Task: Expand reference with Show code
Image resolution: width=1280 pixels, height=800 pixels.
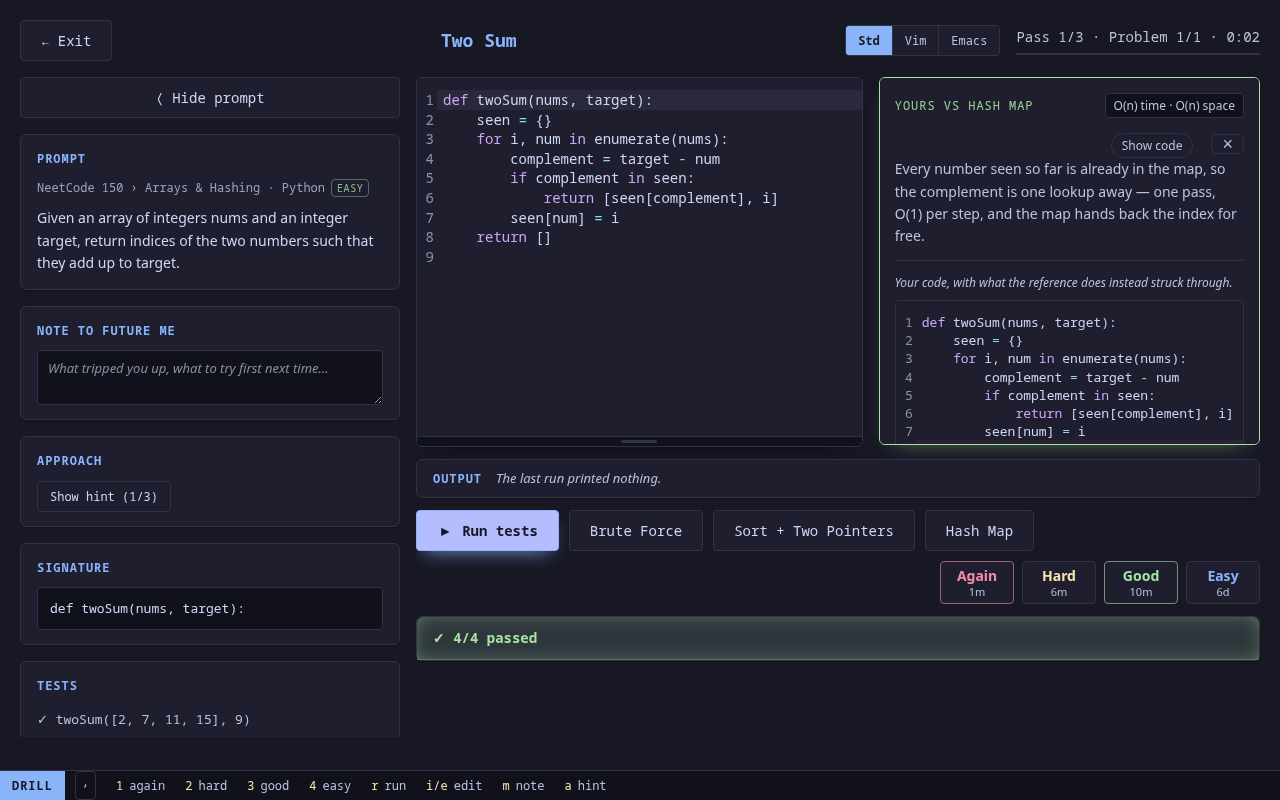Action: pyautogui.click(x=1152, y=145)
